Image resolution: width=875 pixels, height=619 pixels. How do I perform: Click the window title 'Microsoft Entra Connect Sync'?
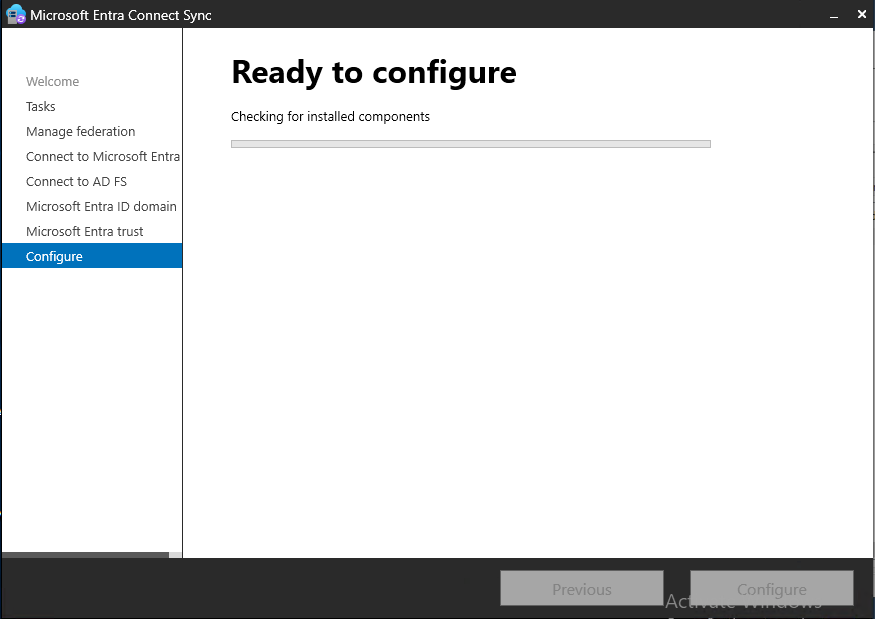tap(121, 15)
